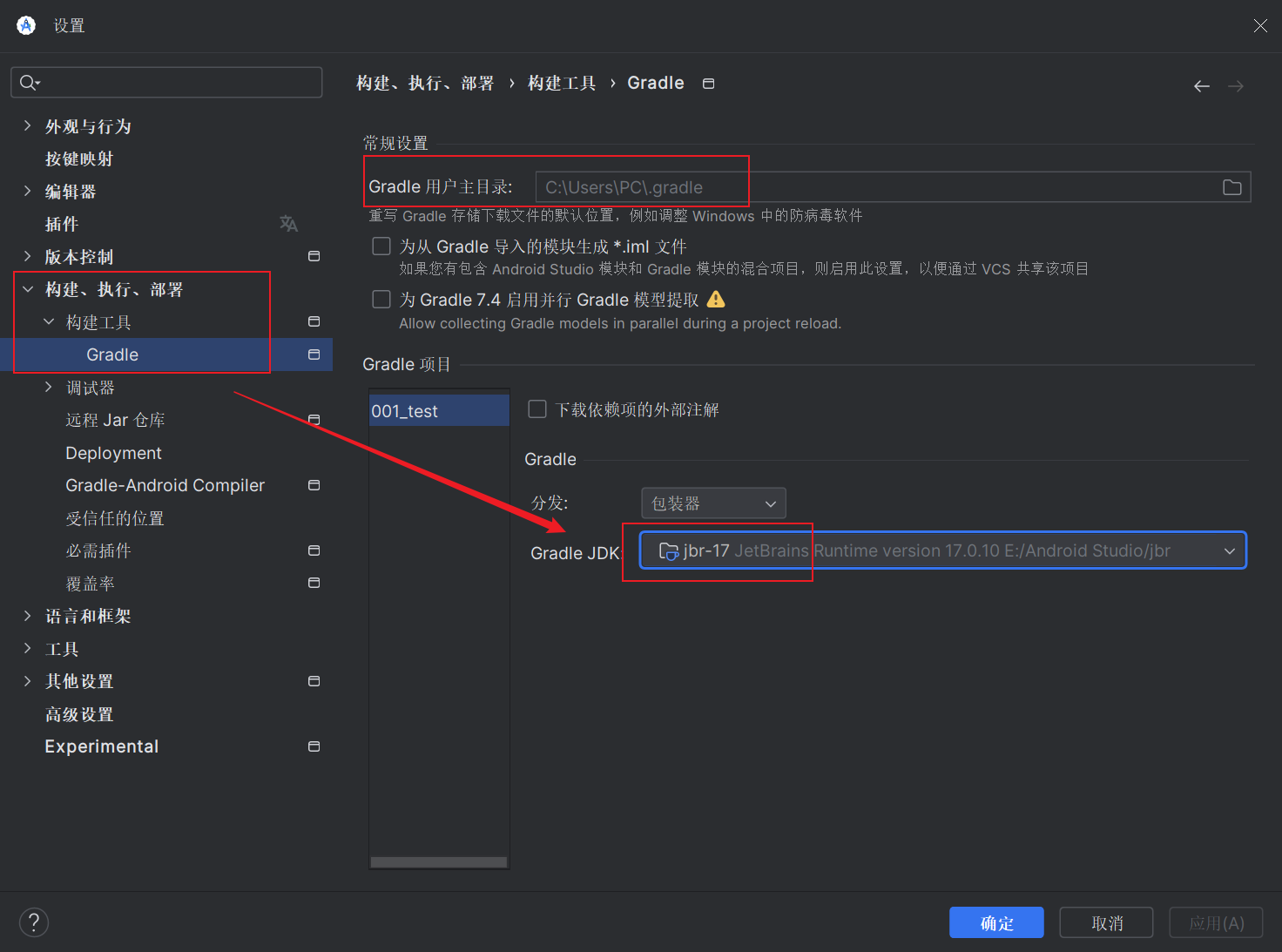The width and height of the screenshot is (1282, 952).
Task: Click the forward navigation arrow in settings header
Action: pyautogui.click(x=1236, y=85)
